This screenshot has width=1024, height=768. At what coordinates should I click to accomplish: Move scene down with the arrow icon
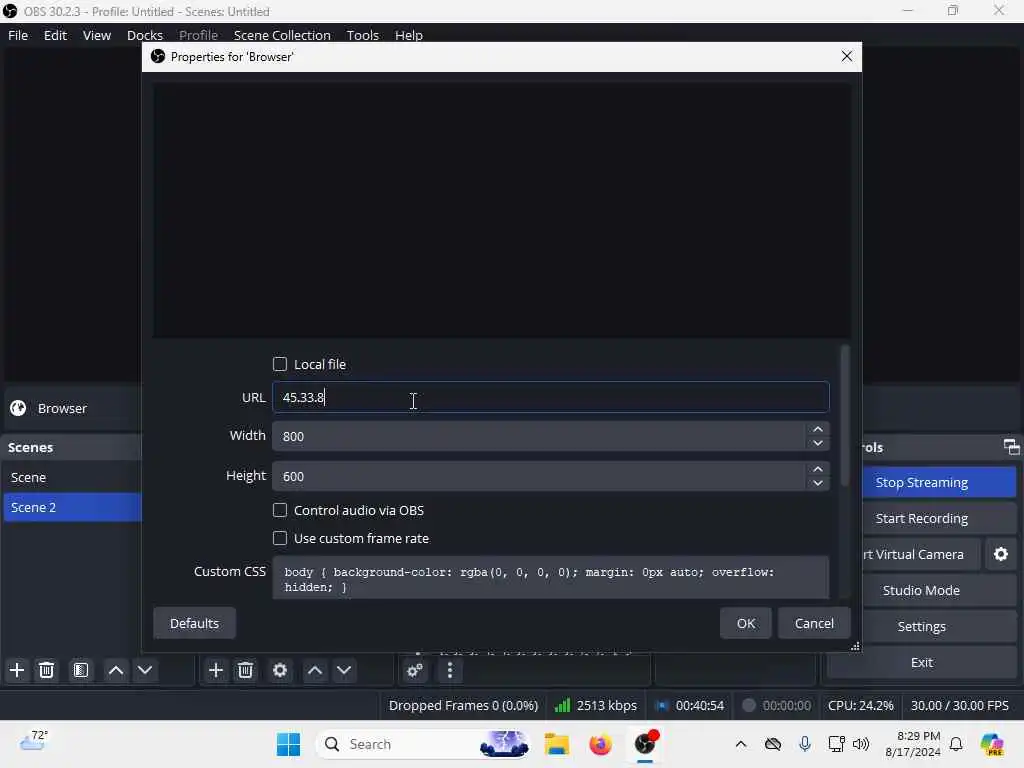(x=145, y=670)
